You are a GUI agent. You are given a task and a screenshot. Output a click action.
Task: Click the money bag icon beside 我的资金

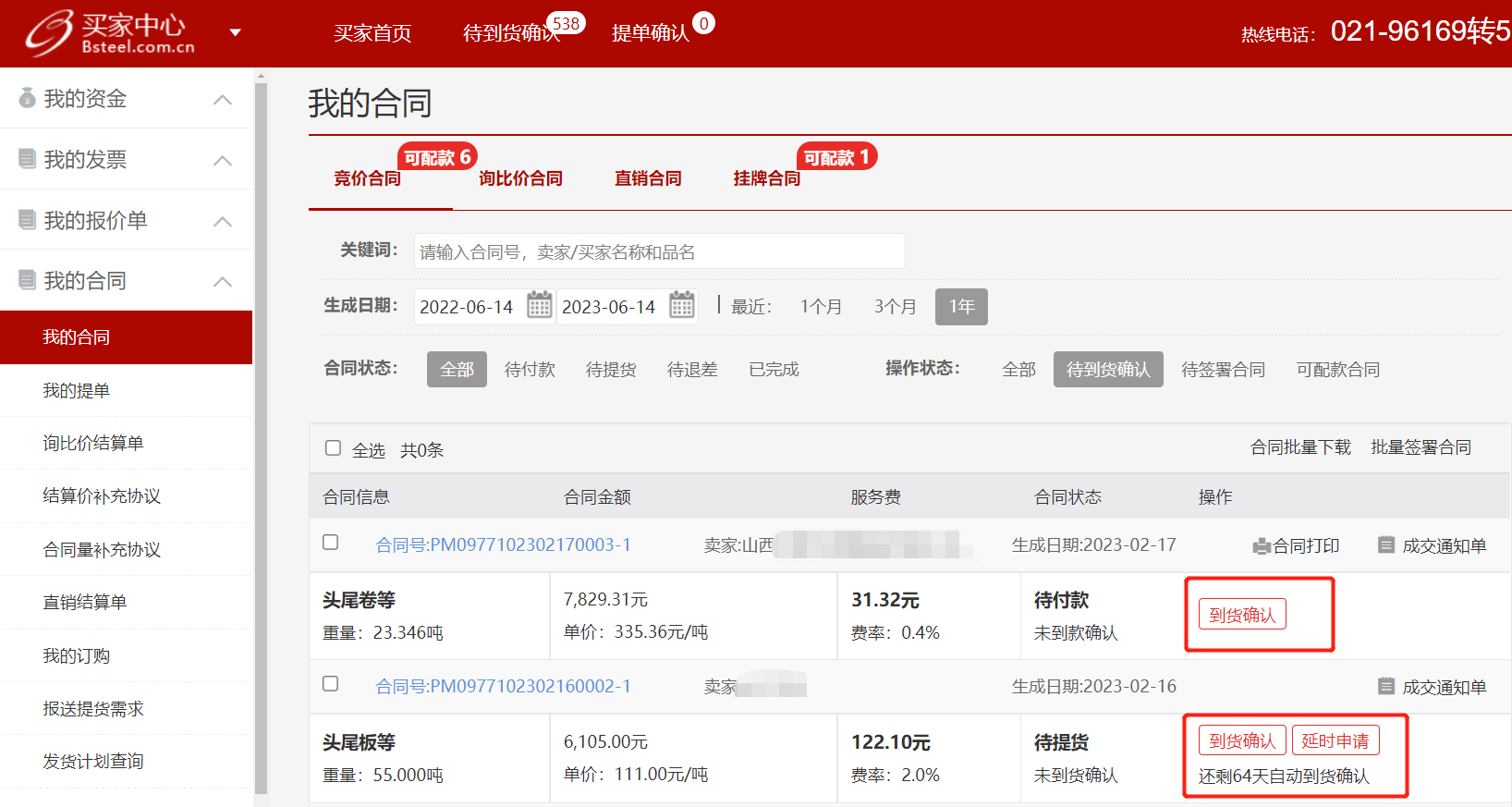tap(27, 98)
